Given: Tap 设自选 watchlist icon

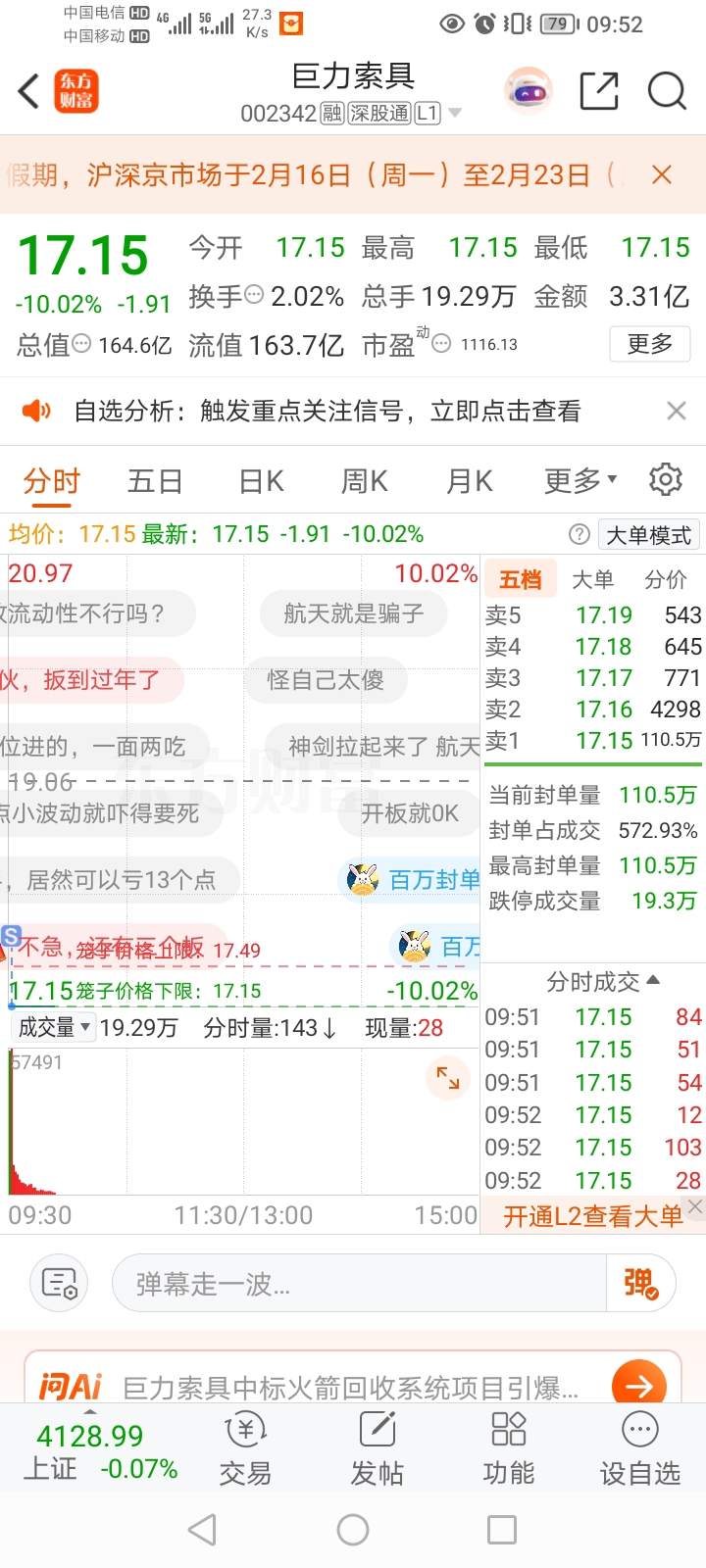Looking at the screenshot, I should point(640,1448).
